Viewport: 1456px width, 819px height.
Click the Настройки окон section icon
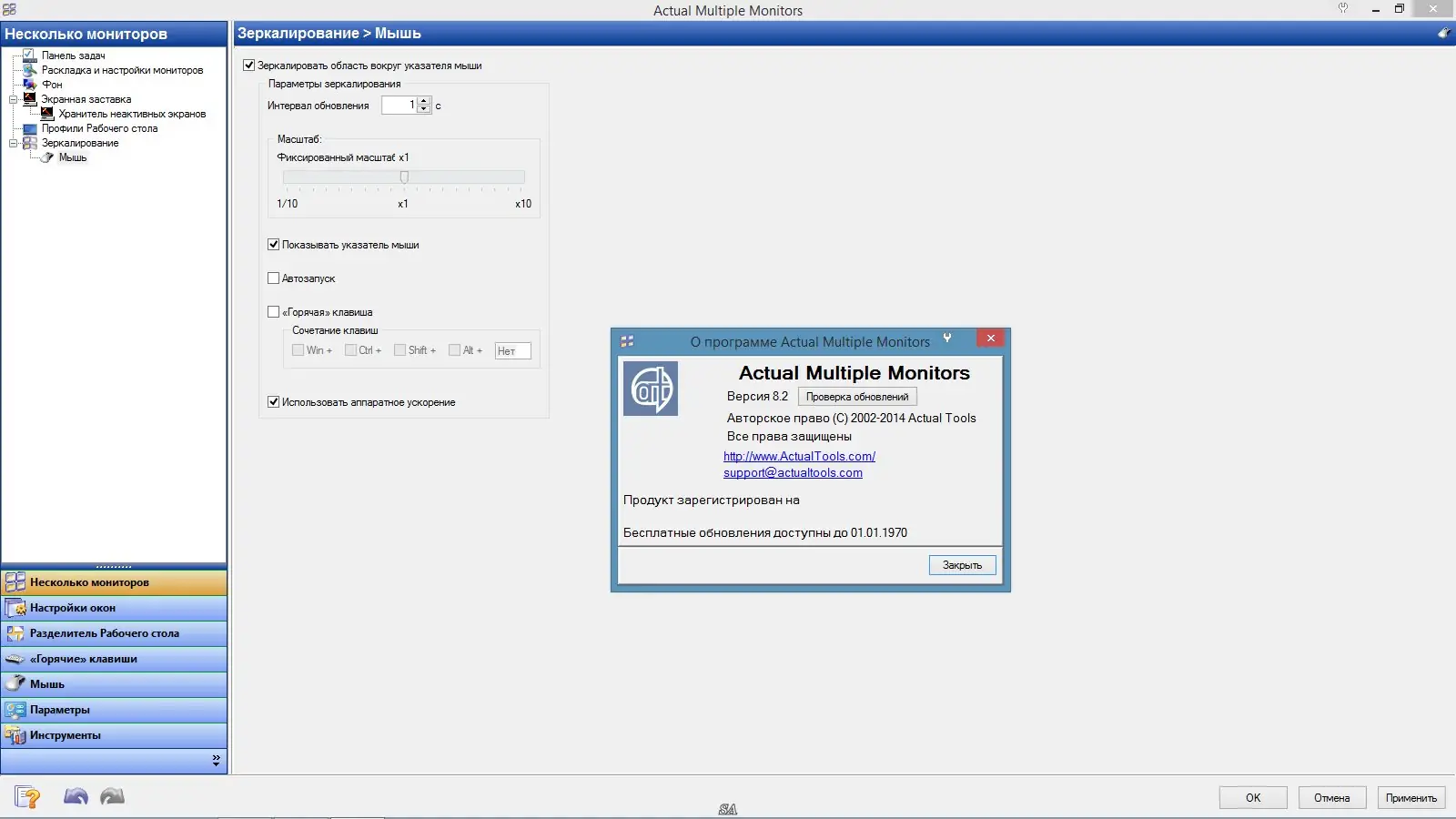(x=15, y=608)
